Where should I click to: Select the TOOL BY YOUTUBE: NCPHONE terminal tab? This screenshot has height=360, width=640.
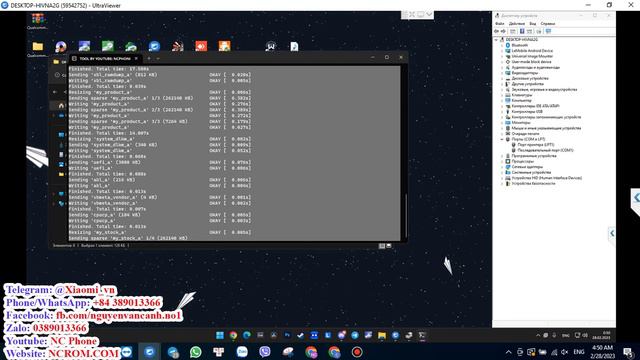coord(104,58)
